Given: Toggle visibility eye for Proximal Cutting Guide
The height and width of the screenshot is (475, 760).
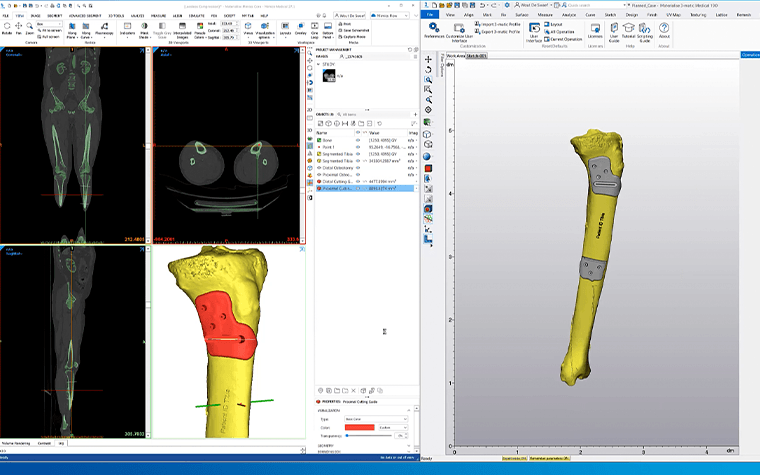Looking at the screenshot, I should click(x=358, y=188).
